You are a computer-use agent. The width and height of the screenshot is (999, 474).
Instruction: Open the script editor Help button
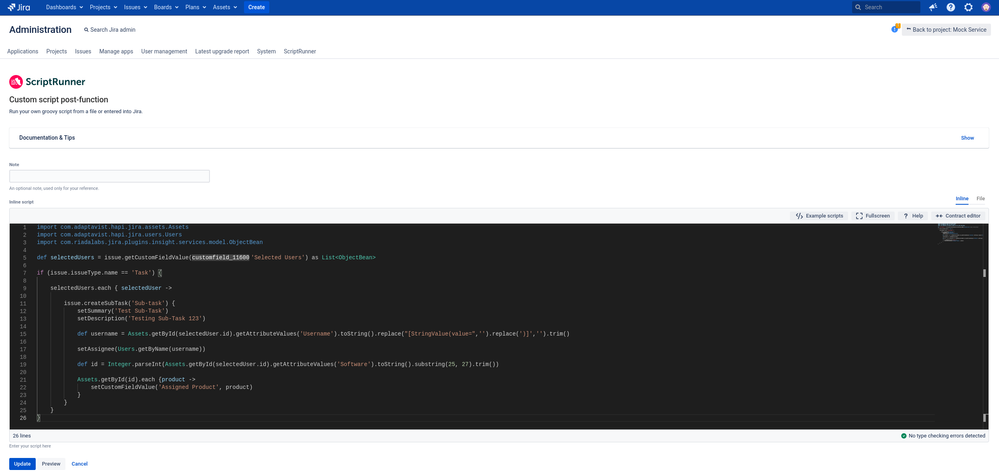click(x=913, y=216)
